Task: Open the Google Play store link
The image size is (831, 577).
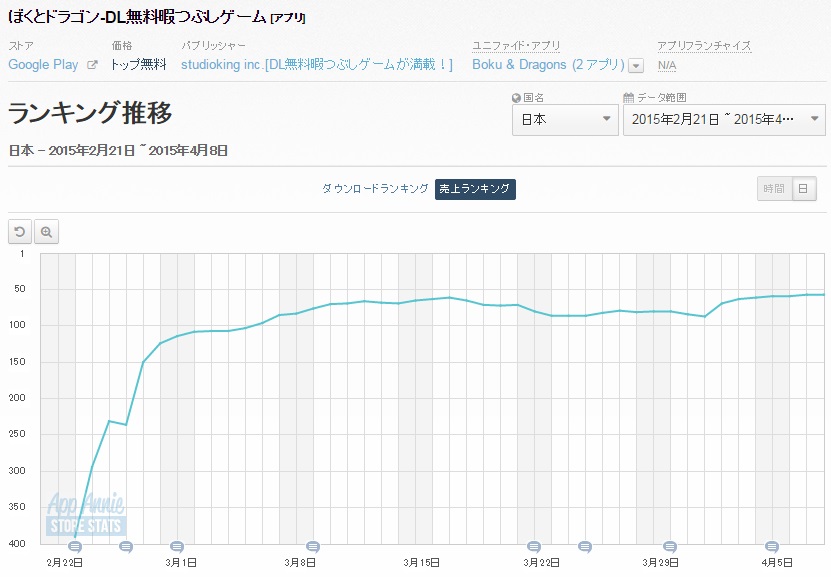Action: click(x=43, y=64)
